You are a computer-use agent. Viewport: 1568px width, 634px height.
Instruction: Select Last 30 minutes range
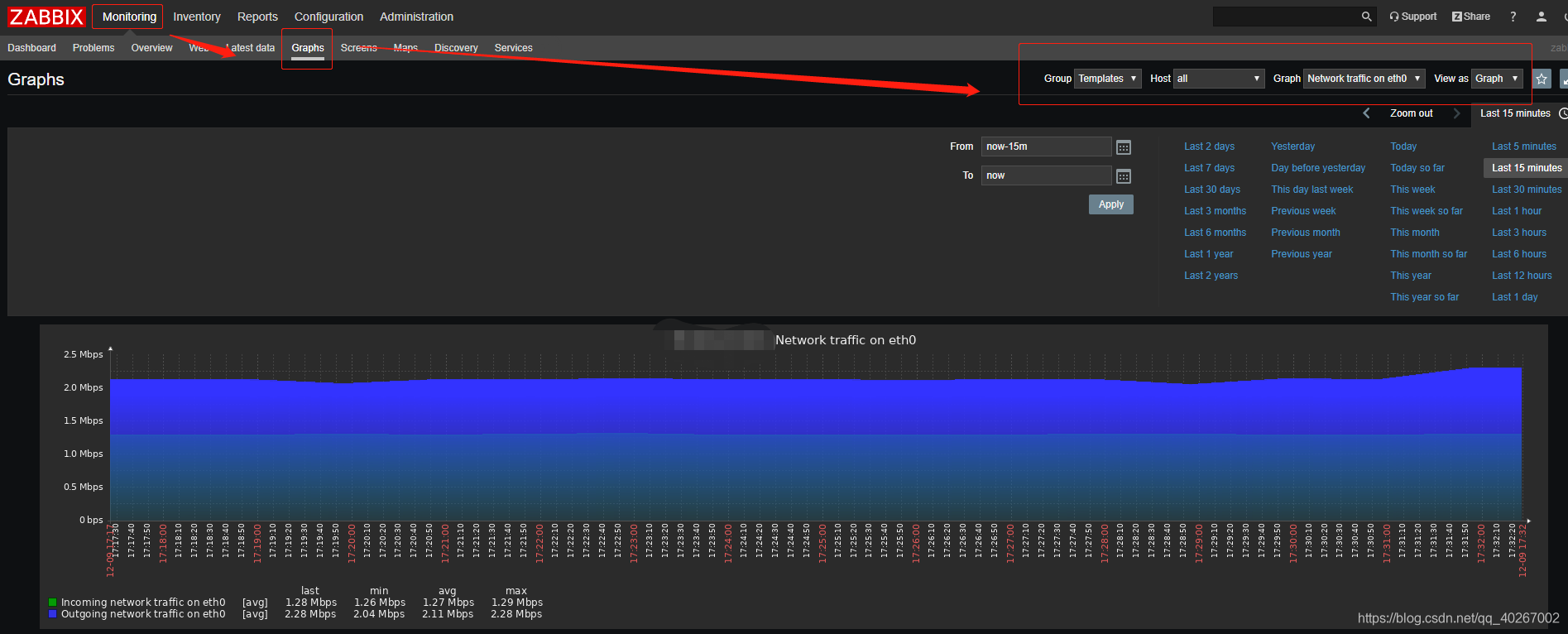point(1527,190)
